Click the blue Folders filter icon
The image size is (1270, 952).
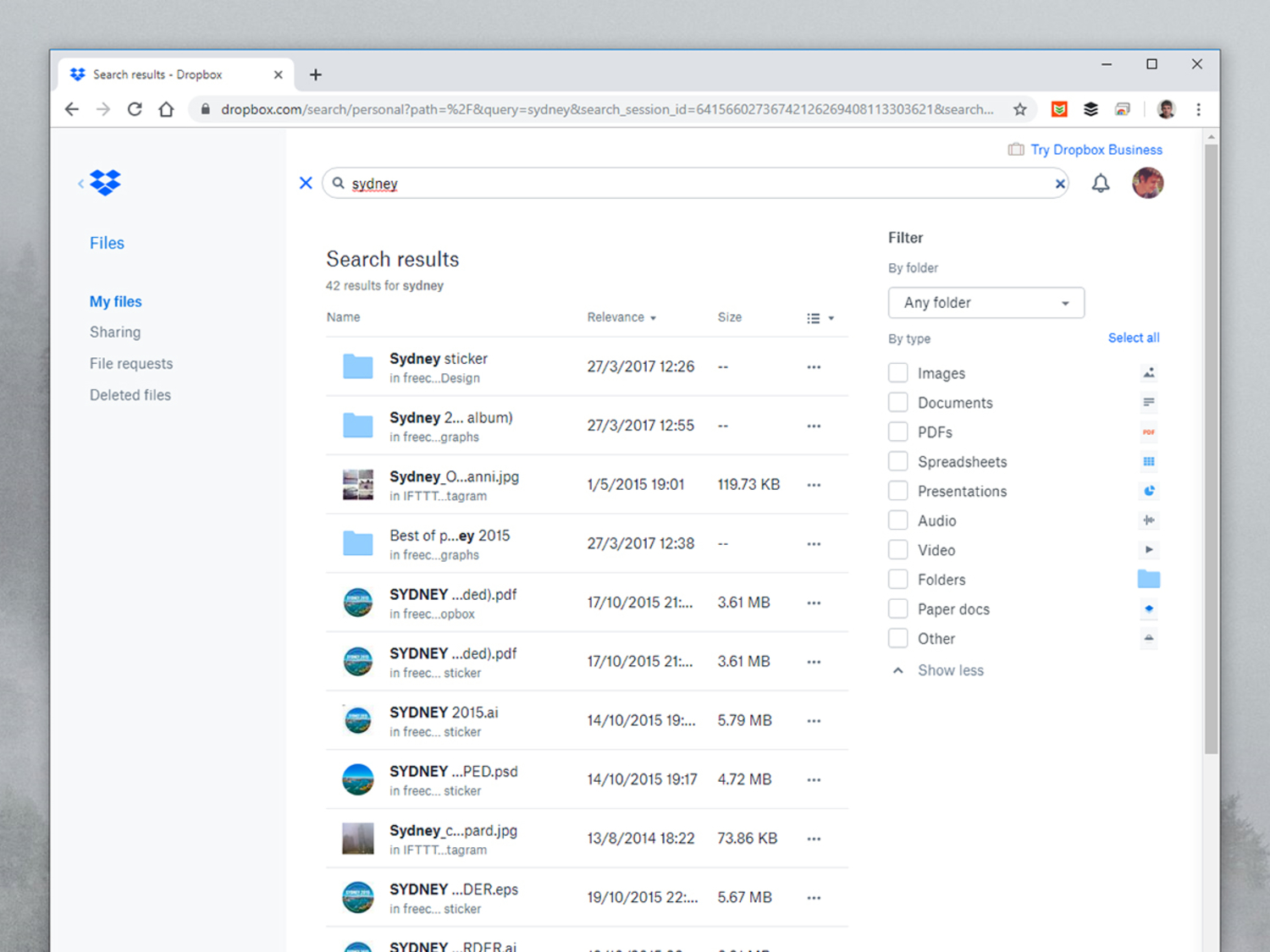click(x=1148, y=579)
